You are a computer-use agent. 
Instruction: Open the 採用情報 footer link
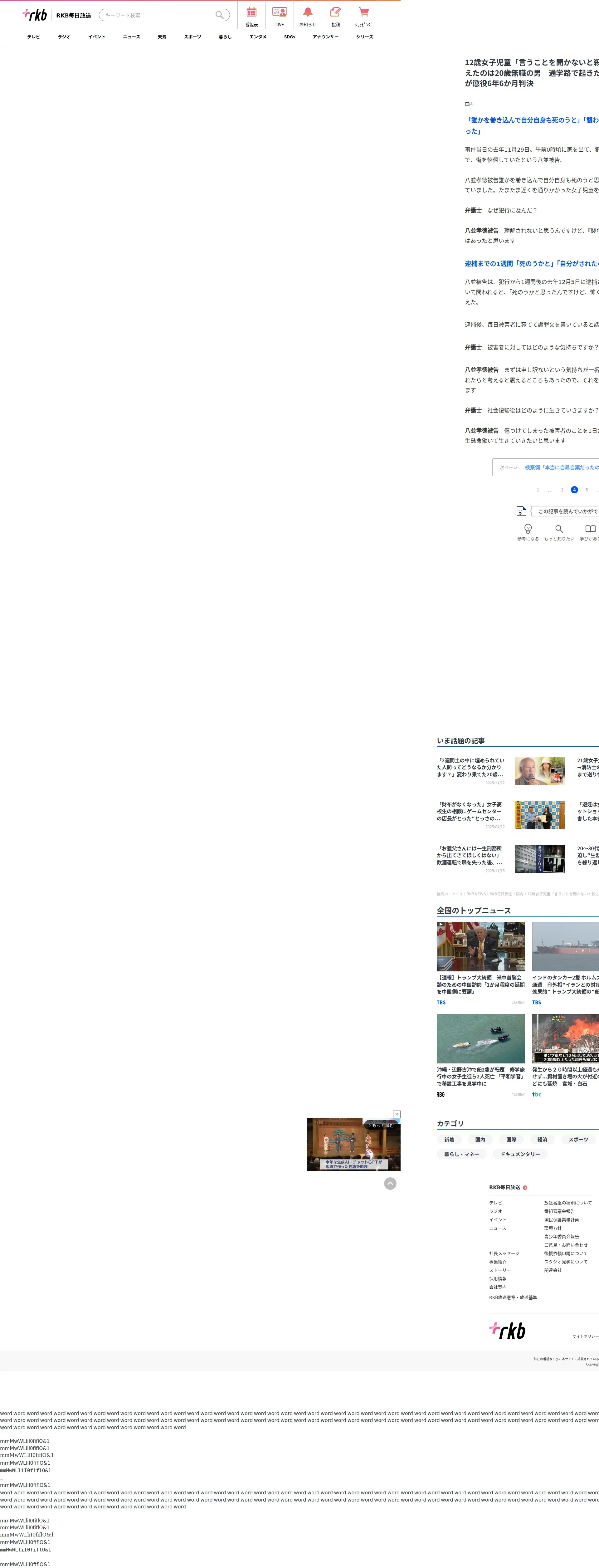pos(497,1279)
